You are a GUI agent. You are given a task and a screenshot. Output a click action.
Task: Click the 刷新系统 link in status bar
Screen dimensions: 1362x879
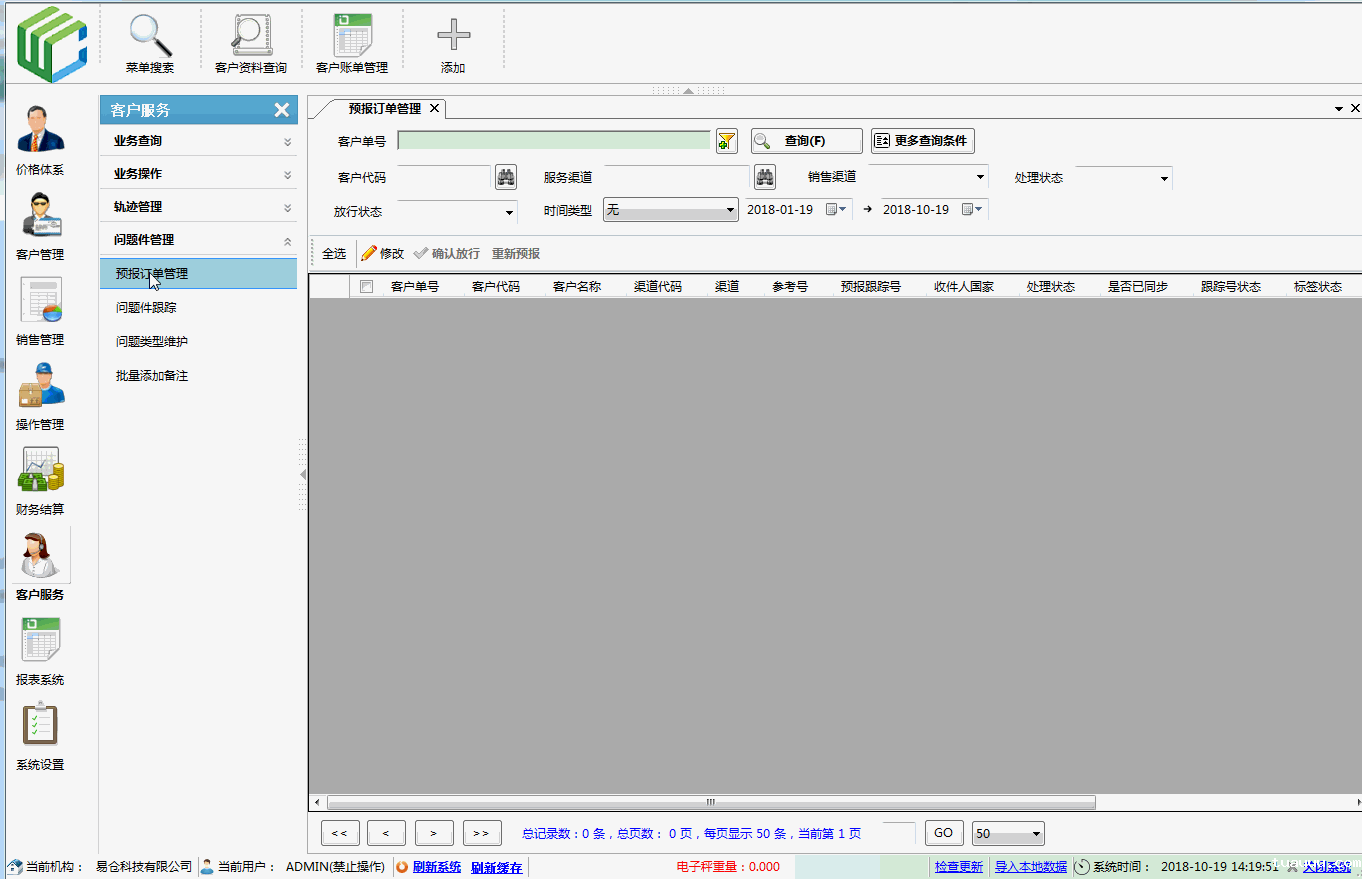click(x=437, y=867)
